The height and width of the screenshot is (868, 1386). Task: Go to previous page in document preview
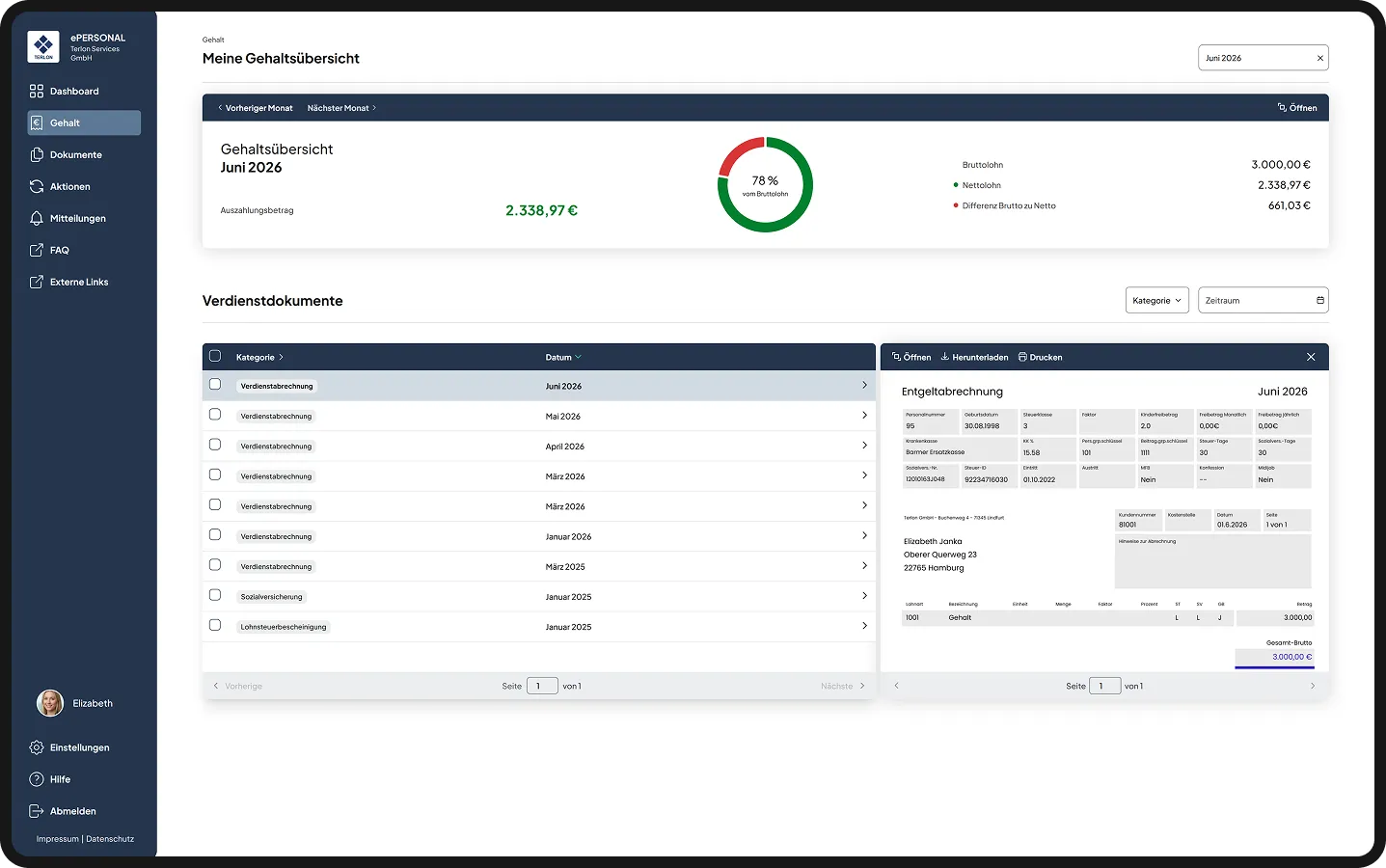coord(896,686)
